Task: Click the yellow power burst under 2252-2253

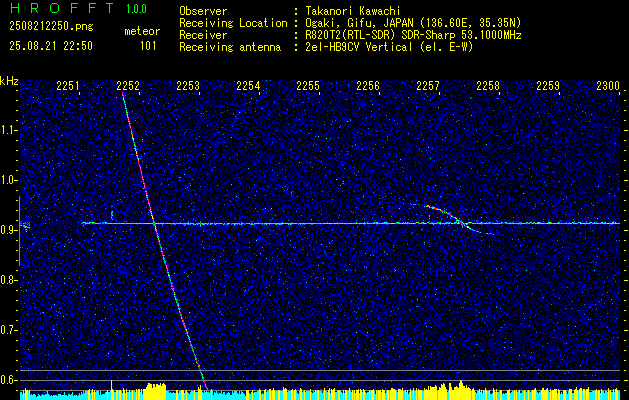Action: 155,391
